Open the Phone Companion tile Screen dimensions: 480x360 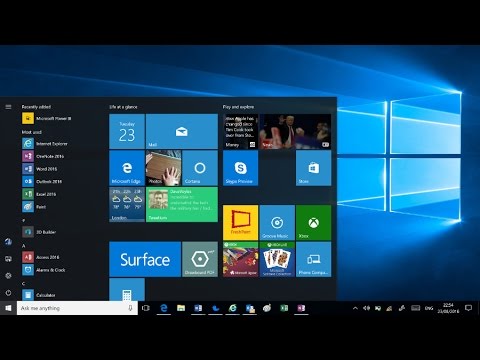pos(313,259)
